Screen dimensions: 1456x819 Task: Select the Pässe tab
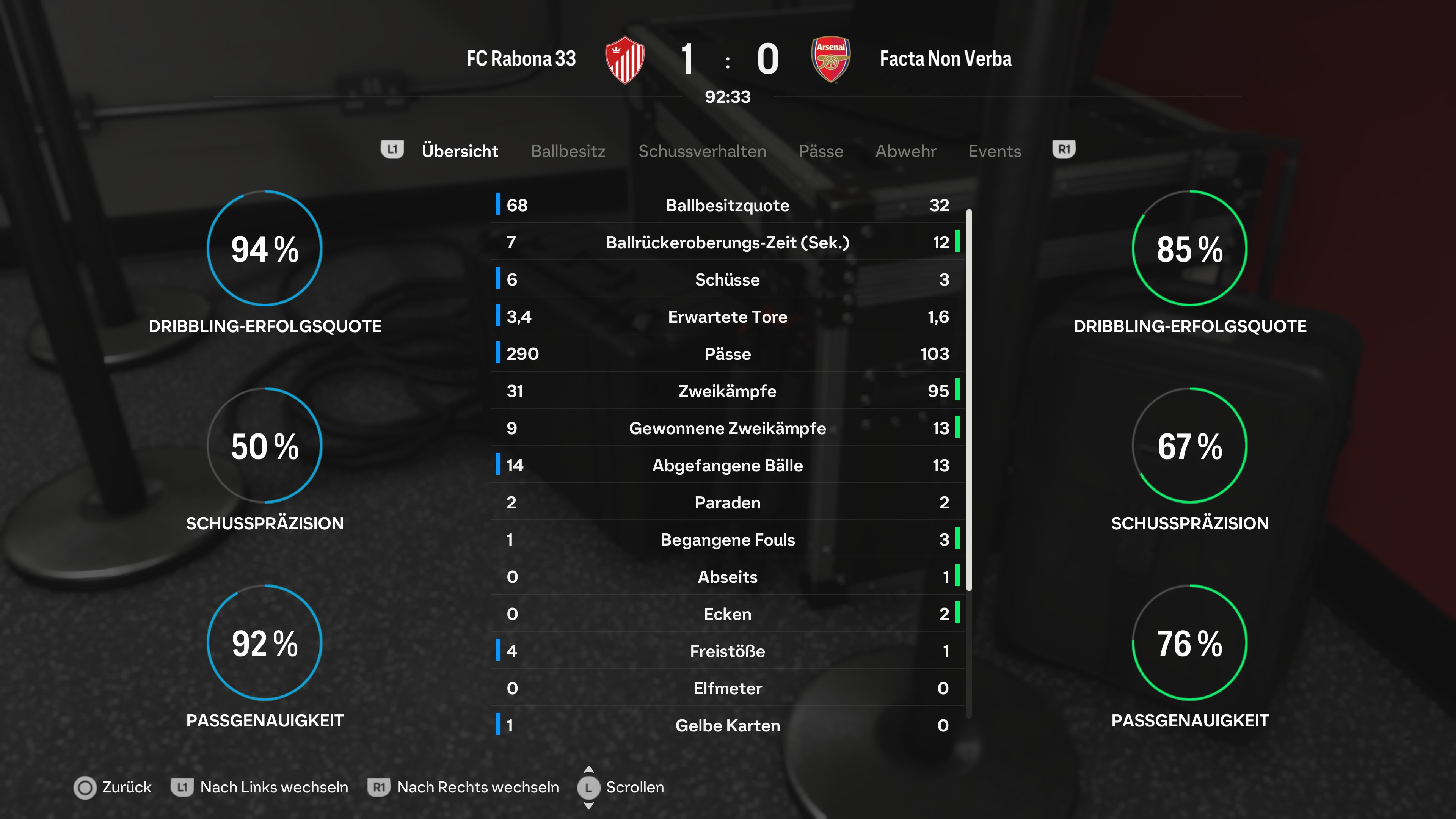821,151
